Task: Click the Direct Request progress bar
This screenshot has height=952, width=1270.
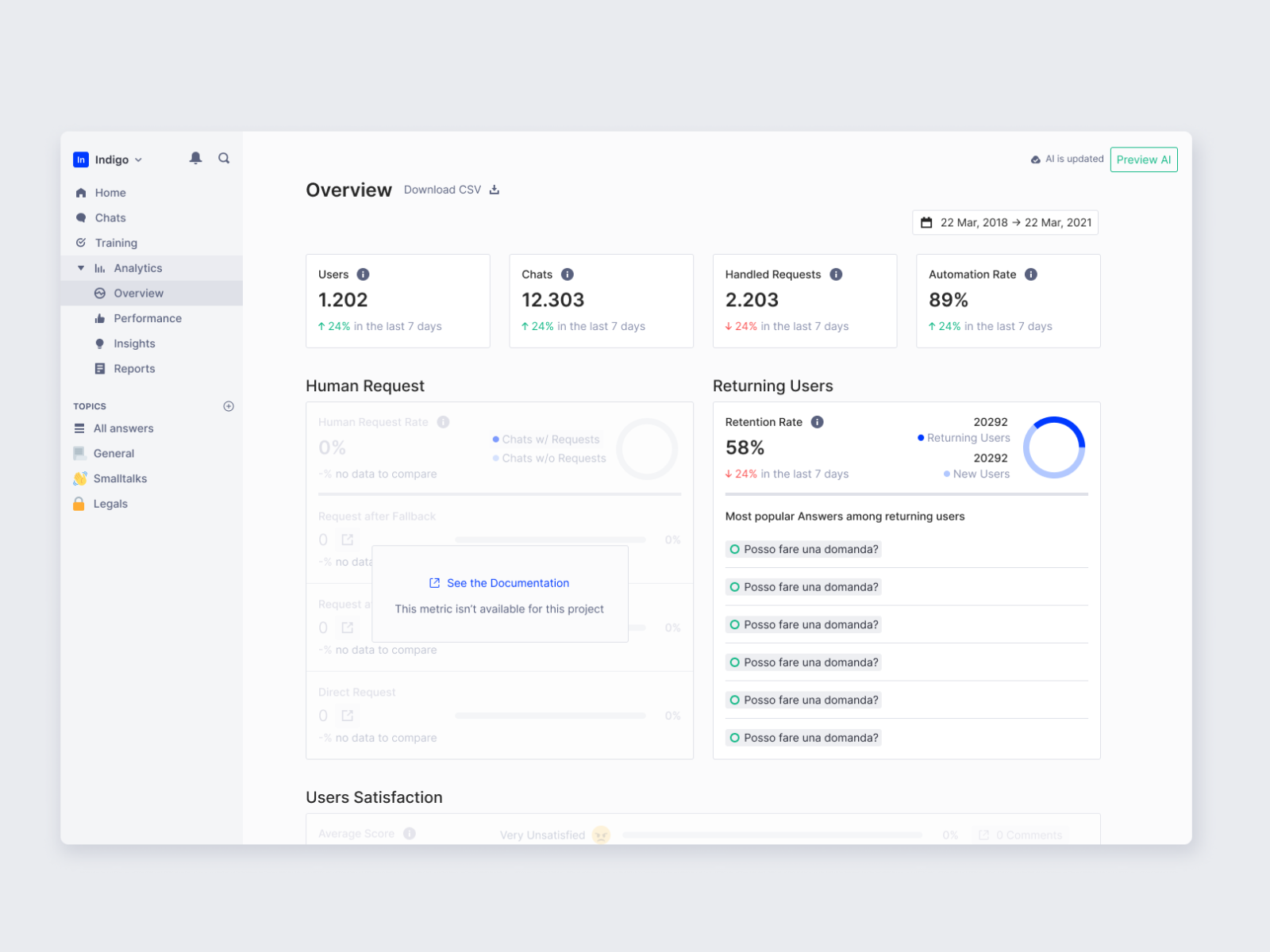Action: [550, 716]
